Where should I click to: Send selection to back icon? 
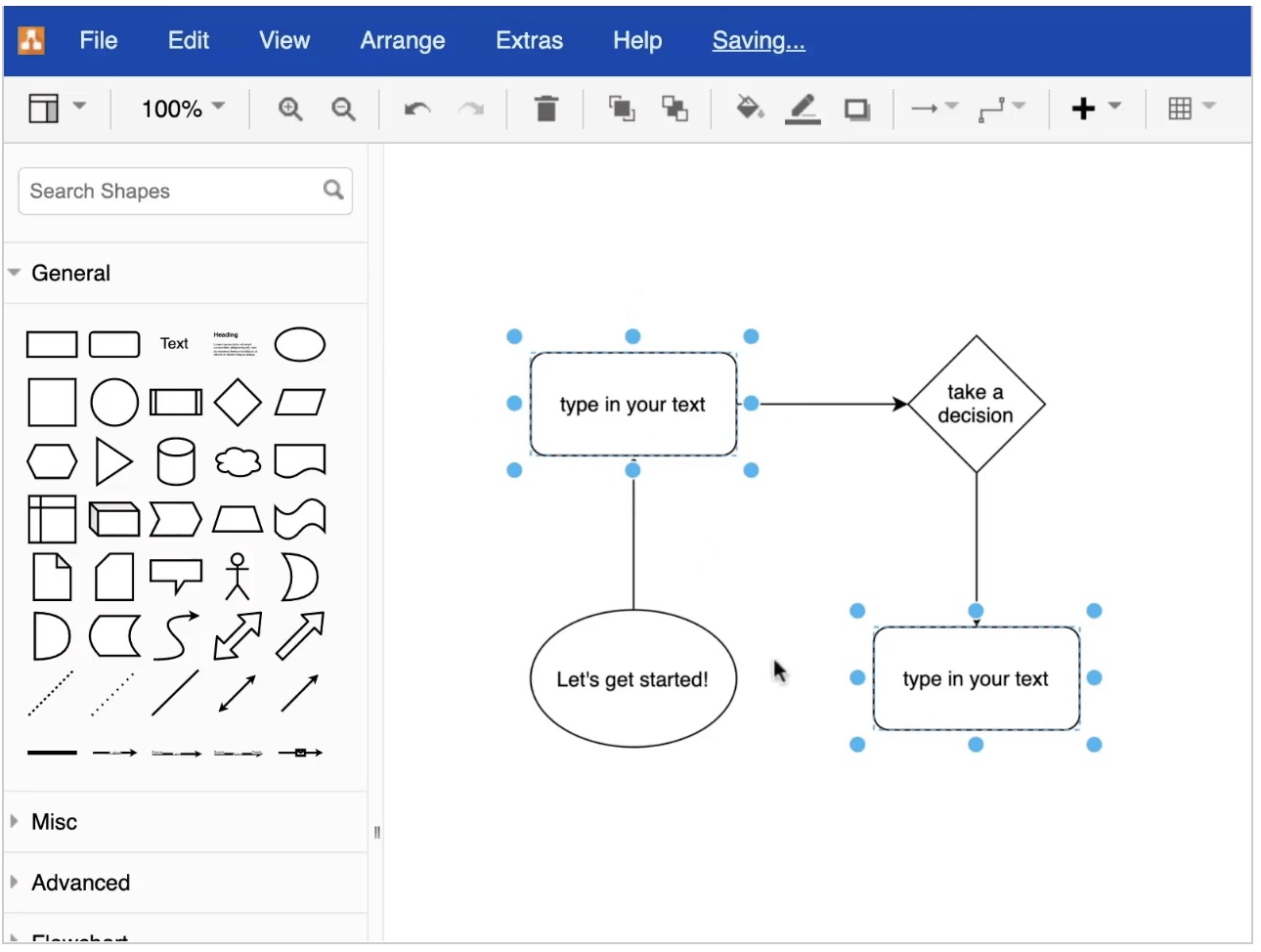[x=674, y=108]
